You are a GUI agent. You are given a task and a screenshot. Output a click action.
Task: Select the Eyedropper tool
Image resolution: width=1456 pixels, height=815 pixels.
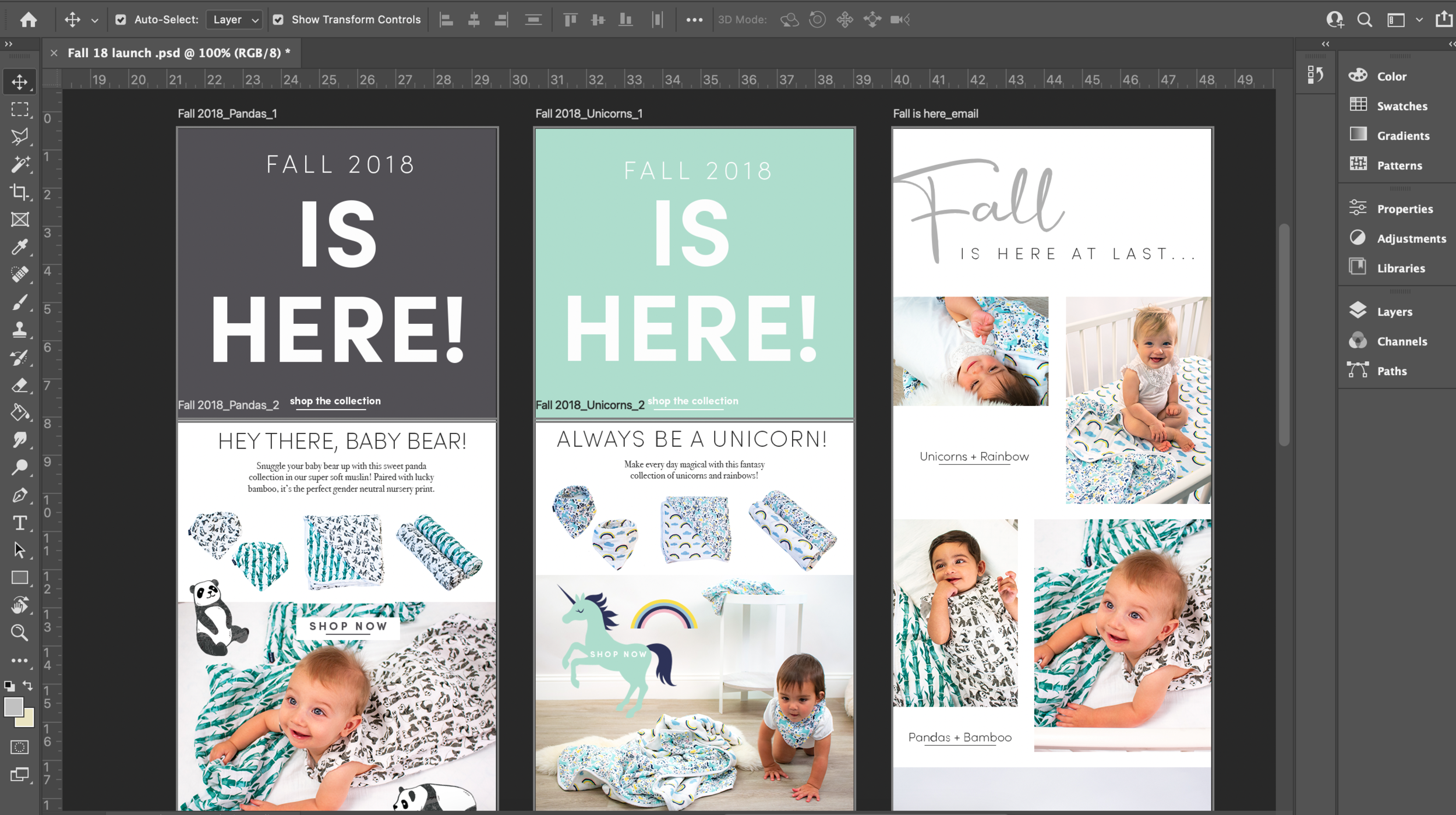tap(19, 247)
